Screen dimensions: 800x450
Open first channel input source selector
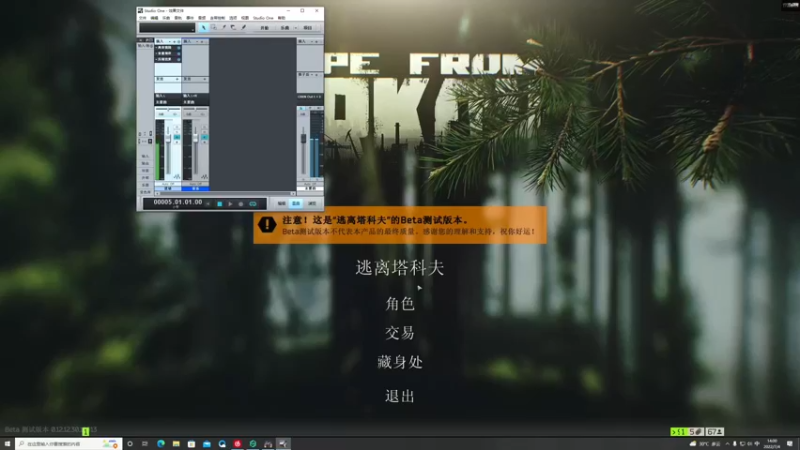(x=168, y=96)
